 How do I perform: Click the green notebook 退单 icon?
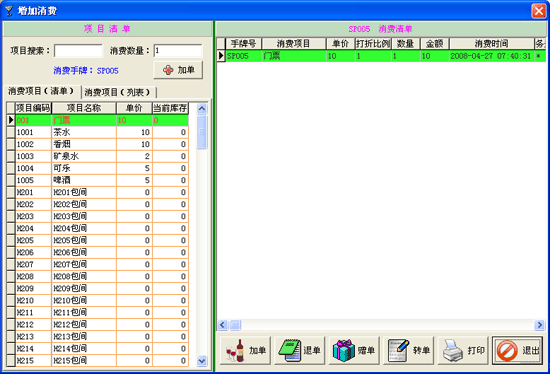coord(290,350)
